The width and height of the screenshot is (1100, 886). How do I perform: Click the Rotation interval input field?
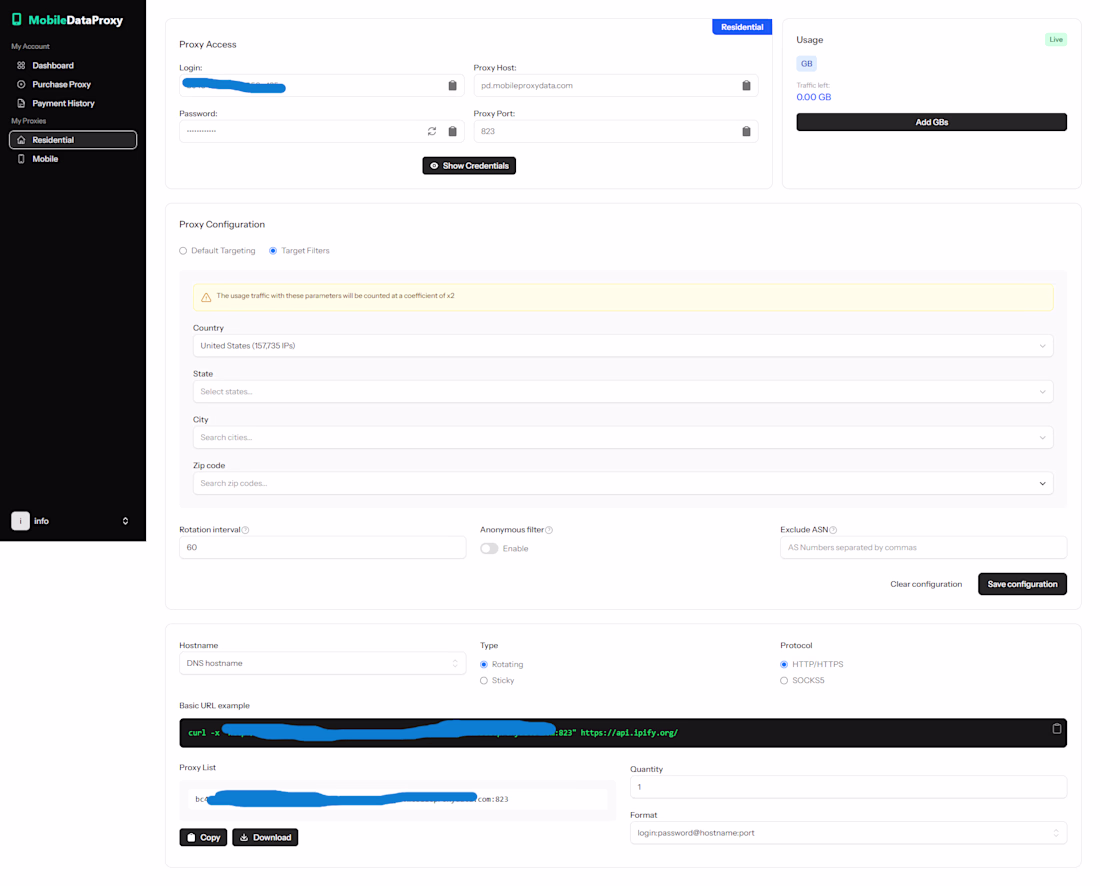coord(323,547)
